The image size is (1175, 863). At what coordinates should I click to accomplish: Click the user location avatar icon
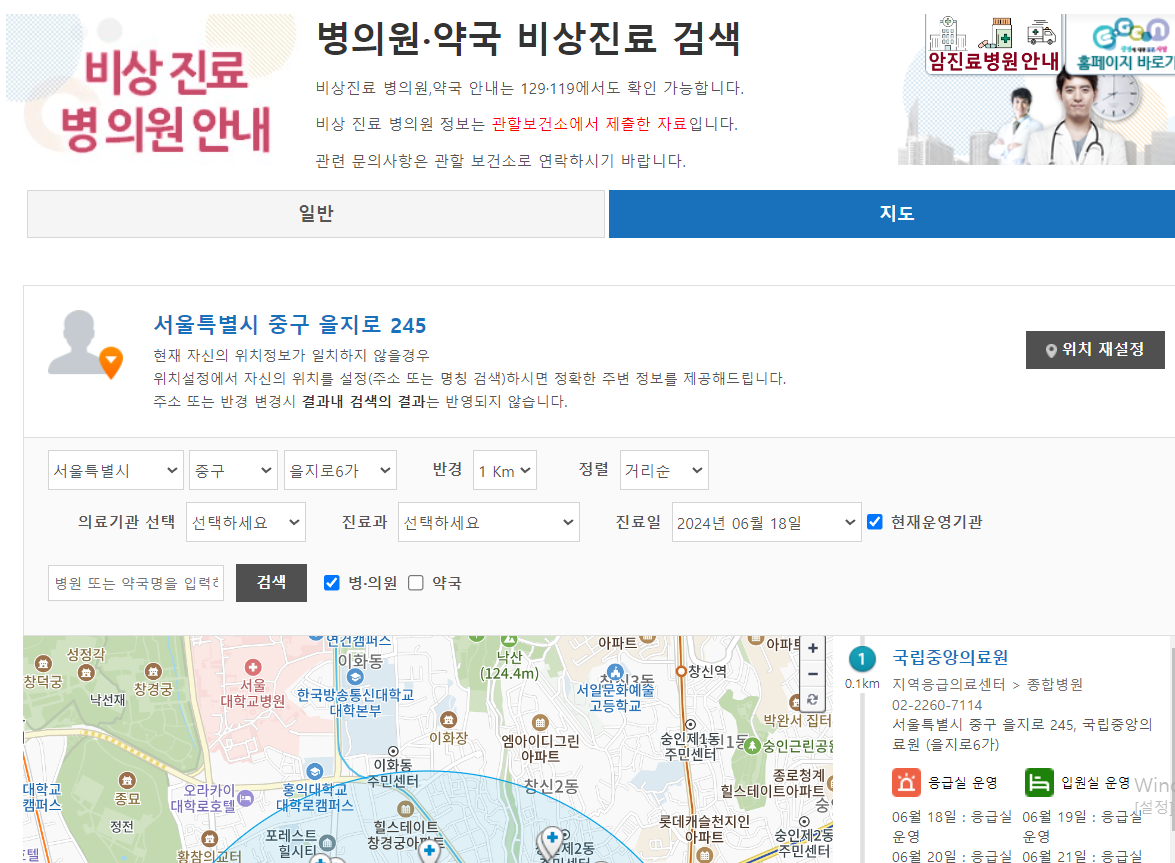(x=84, y=344)
